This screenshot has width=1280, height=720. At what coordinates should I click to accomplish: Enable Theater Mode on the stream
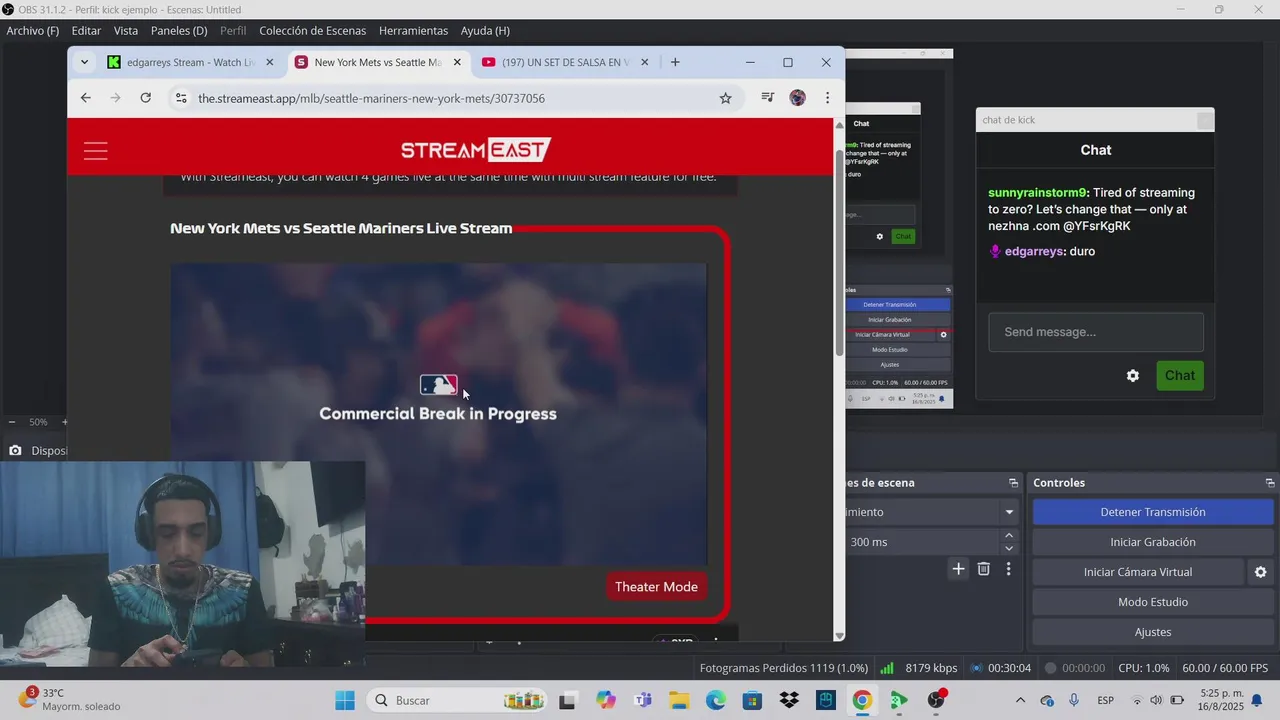tap(656, 587)
